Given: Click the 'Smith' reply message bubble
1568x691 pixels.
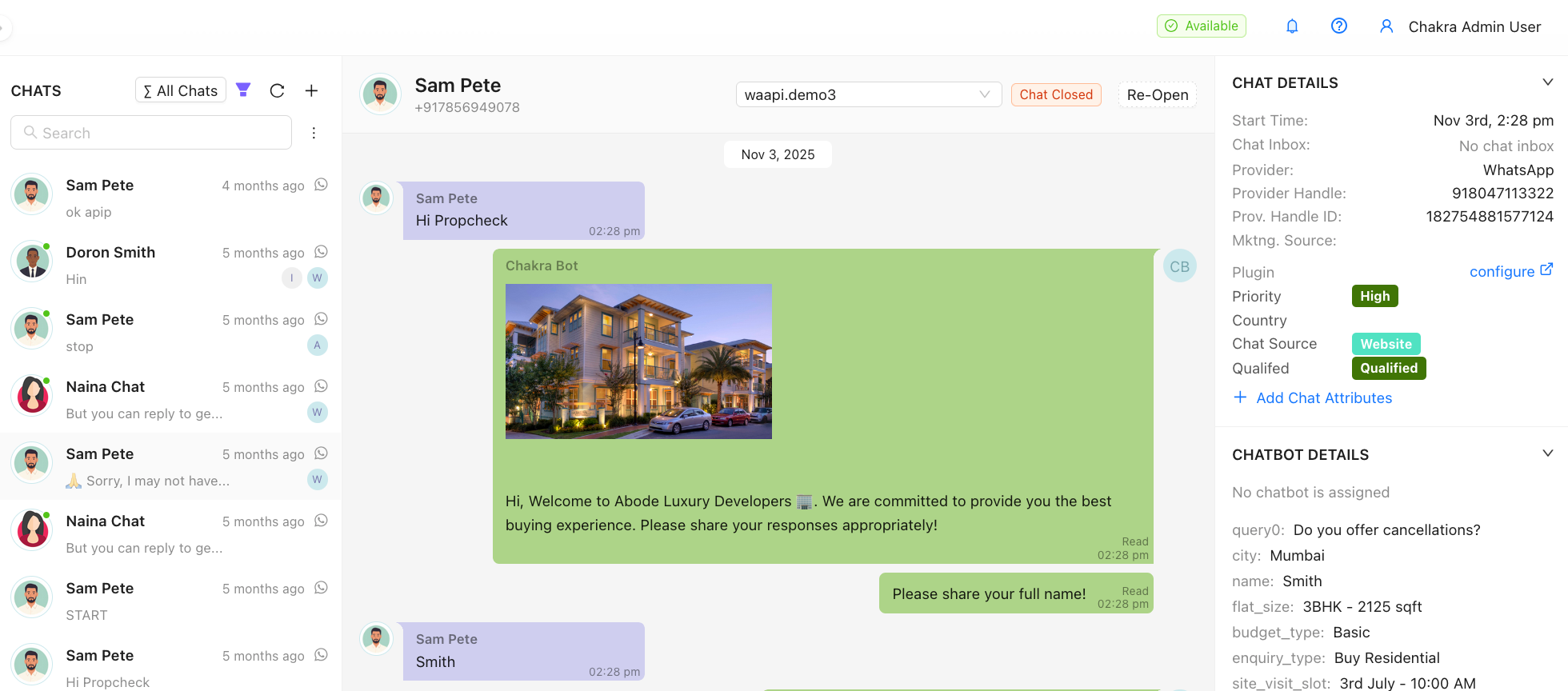Looking at the screenshot, I should [x=524, y=651].
